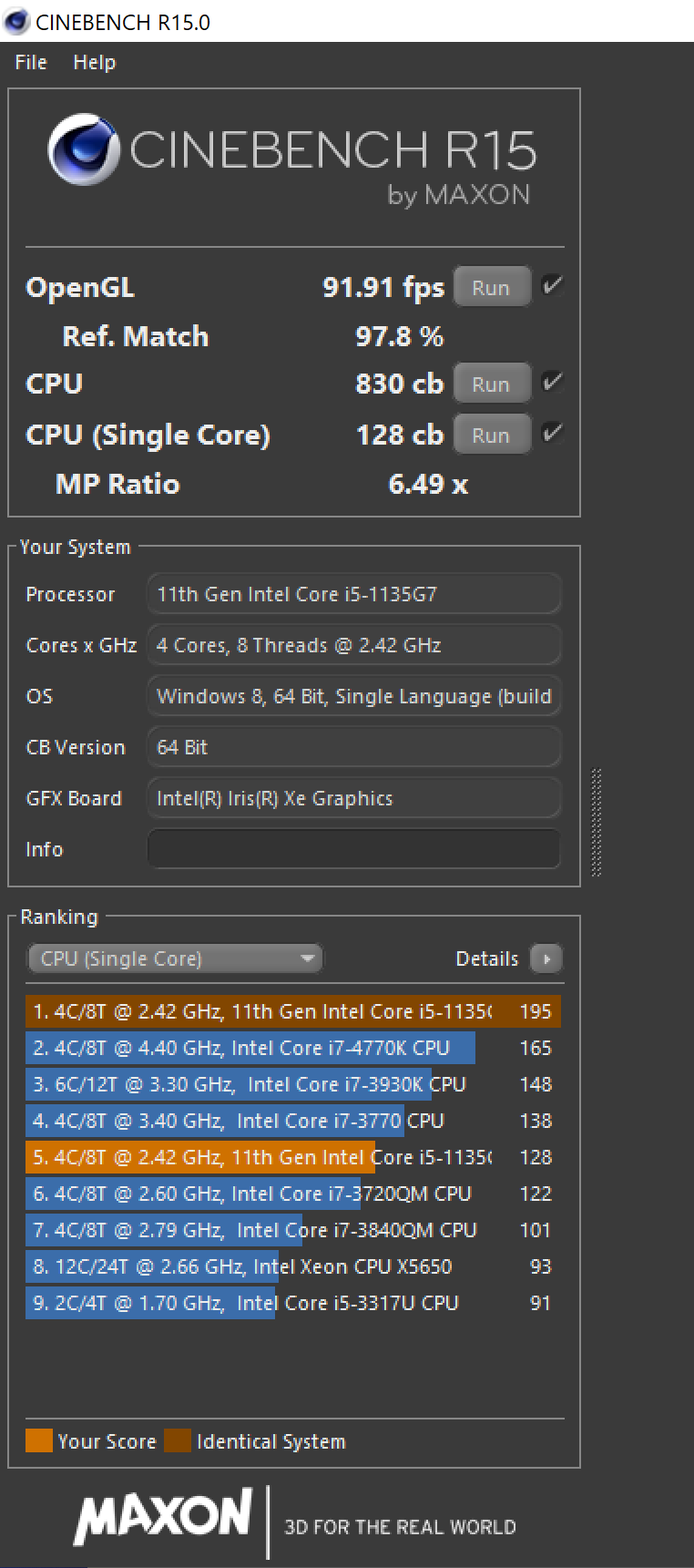Click the 128 cb single core score
Screen dimensions: 694x1568
(x=400, y=435)
